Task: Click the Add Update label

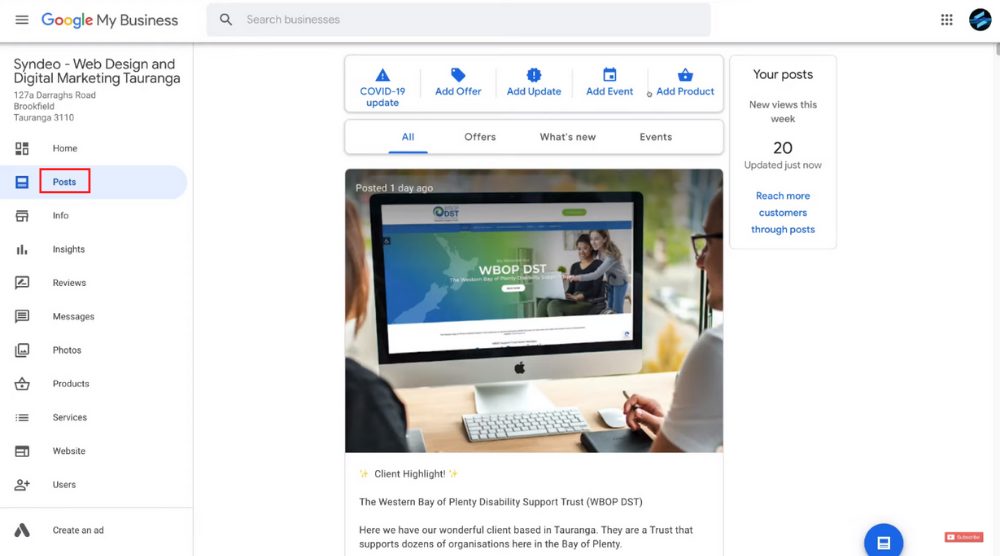Action: click(x=534, y=92)
